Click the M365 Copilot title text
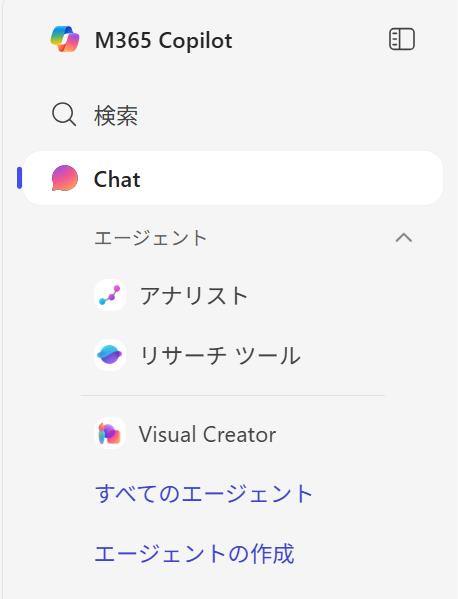 (163, 40)
